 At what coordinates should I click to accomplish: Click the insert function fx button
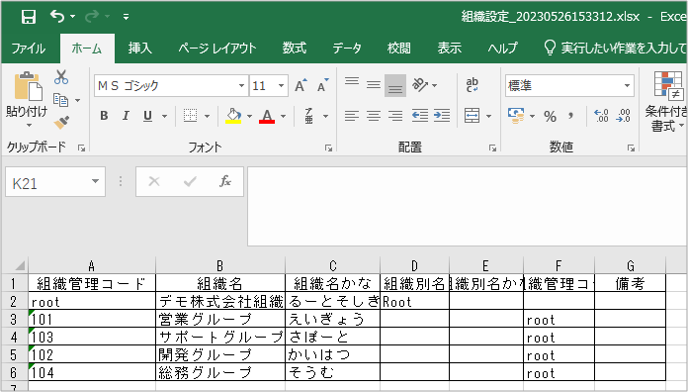coord(225,181)
